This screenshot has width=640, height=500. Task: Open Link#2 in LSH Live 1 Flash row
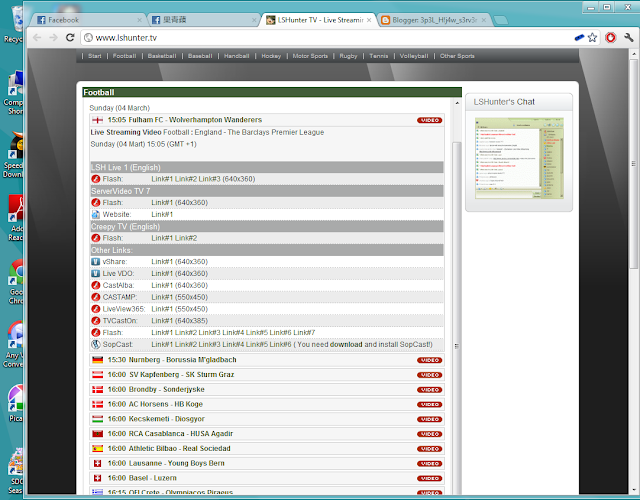point(185,179)
